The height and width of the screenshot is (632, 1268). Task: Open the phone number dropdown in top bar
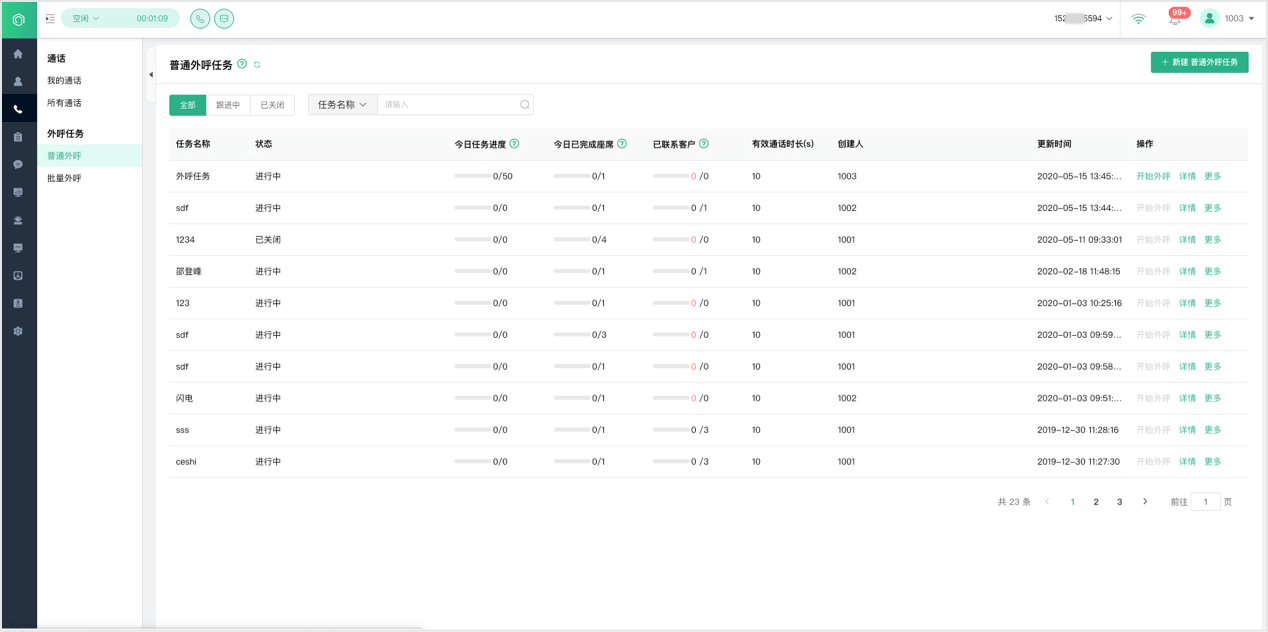[1083, 18]
